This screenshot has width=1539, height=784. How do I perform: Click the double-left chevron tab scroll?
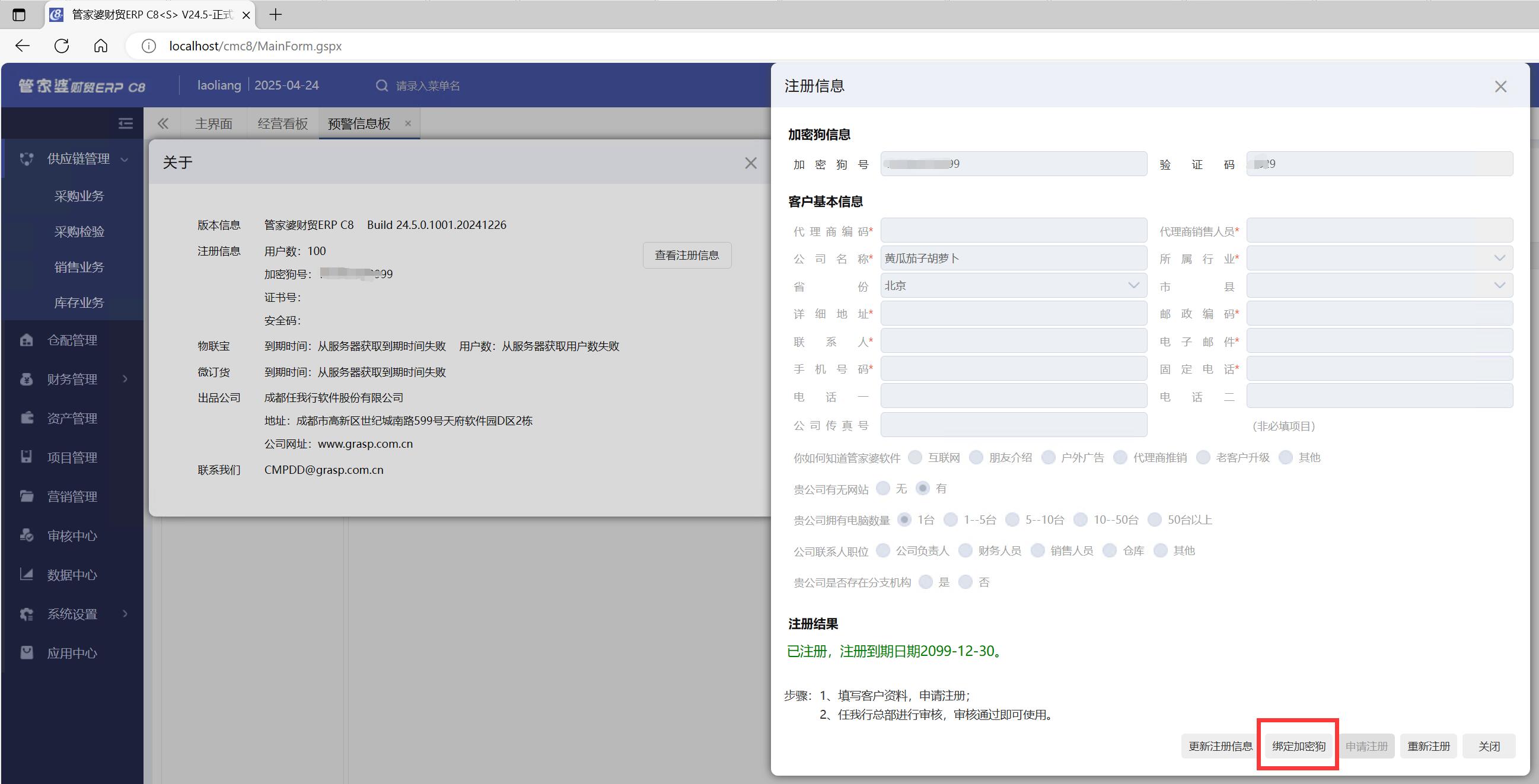(x=163, y=124)
